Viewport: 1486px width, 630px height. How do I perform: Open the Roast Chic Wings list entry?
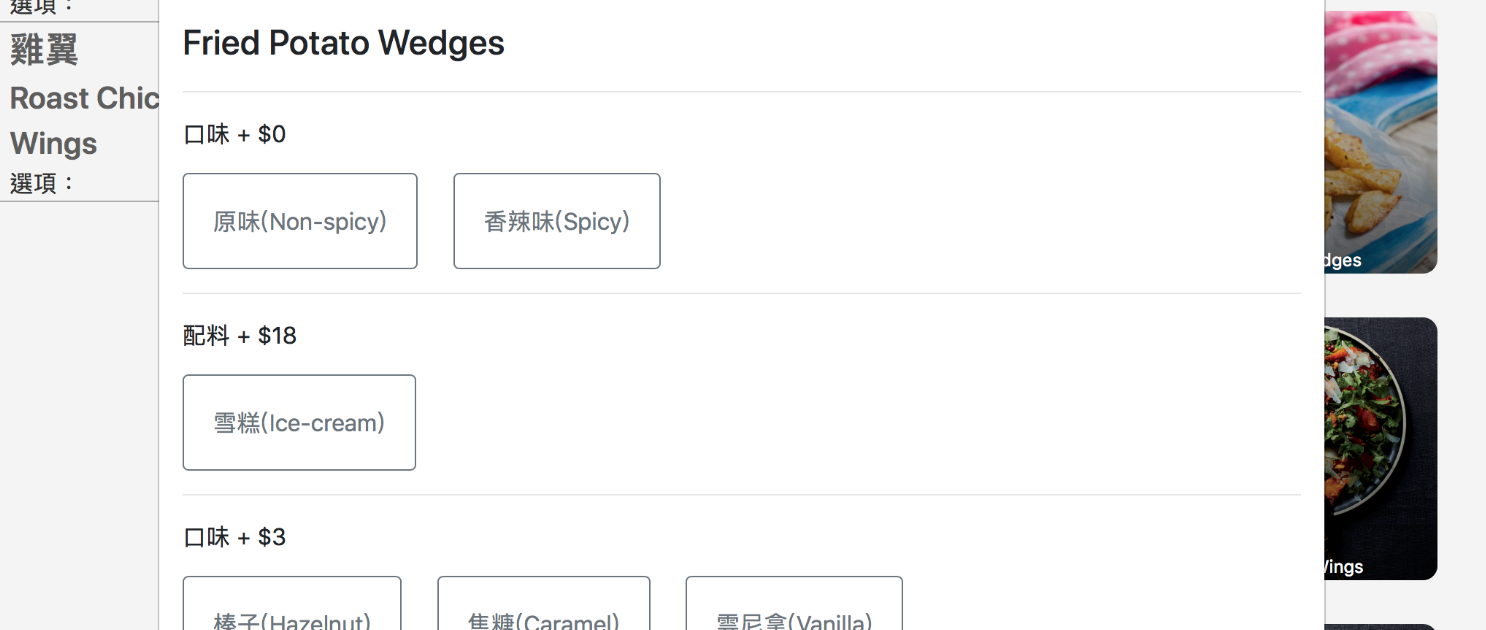coord(84,120)
